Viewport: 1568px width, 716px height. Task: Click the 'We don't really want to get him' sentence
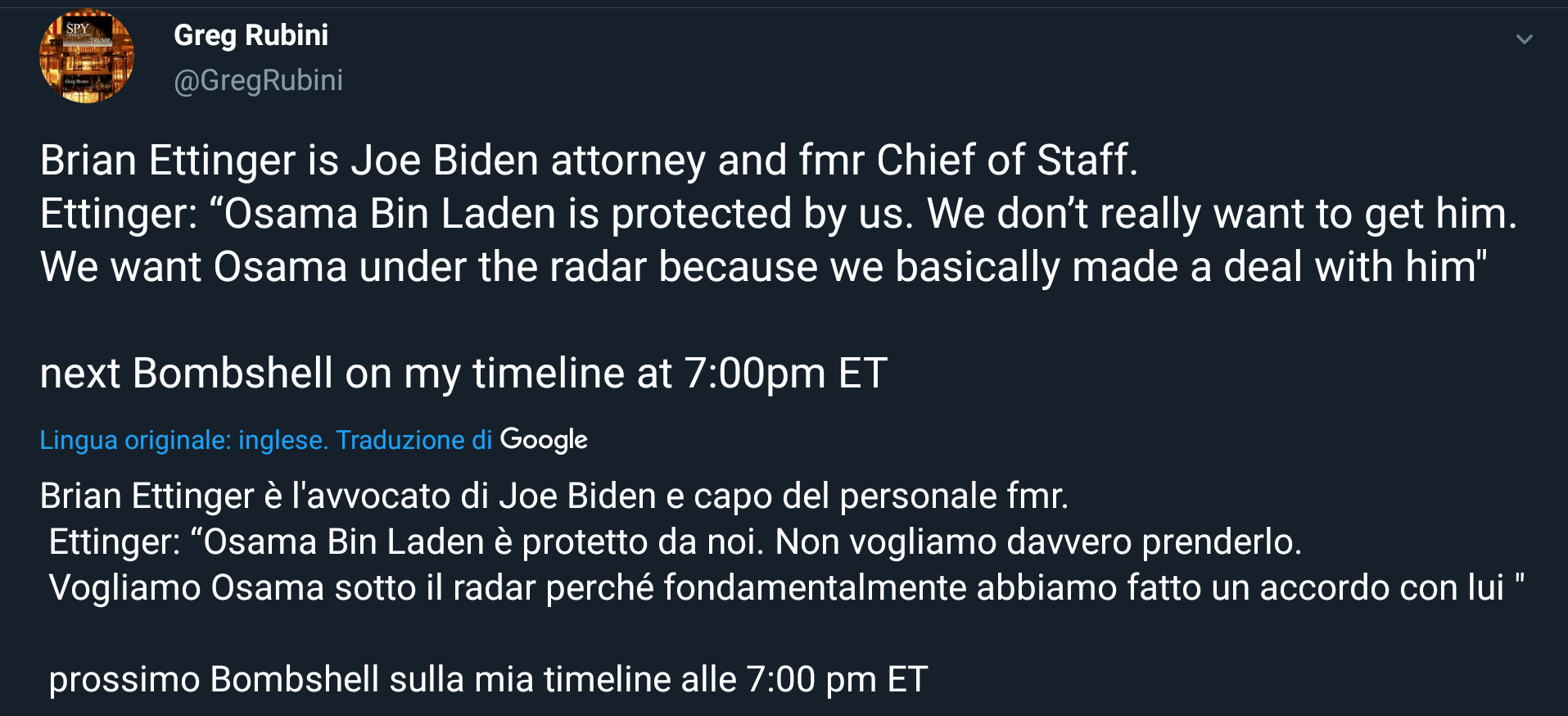[1222, 214]
